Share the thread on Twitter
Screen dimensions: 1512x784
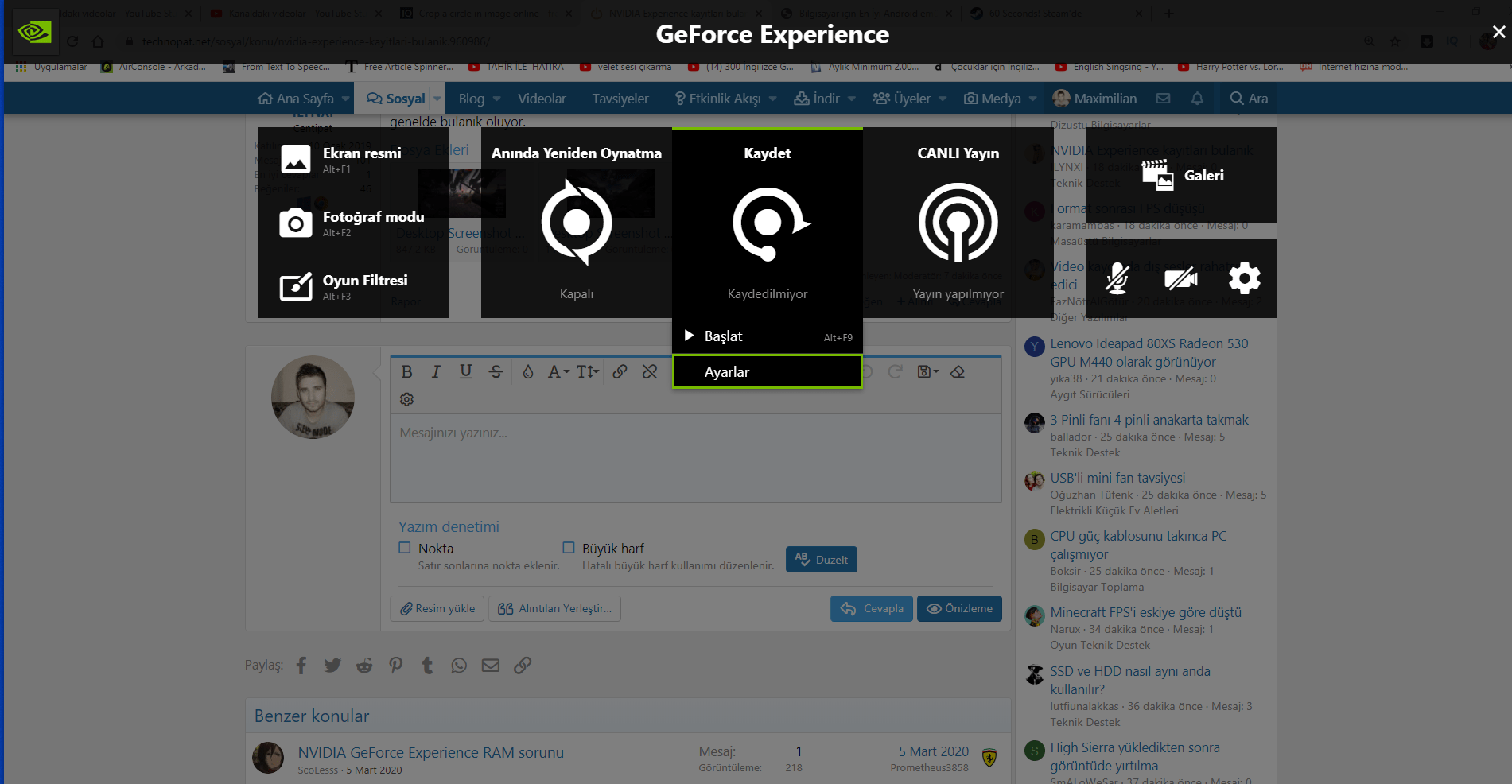332,666
